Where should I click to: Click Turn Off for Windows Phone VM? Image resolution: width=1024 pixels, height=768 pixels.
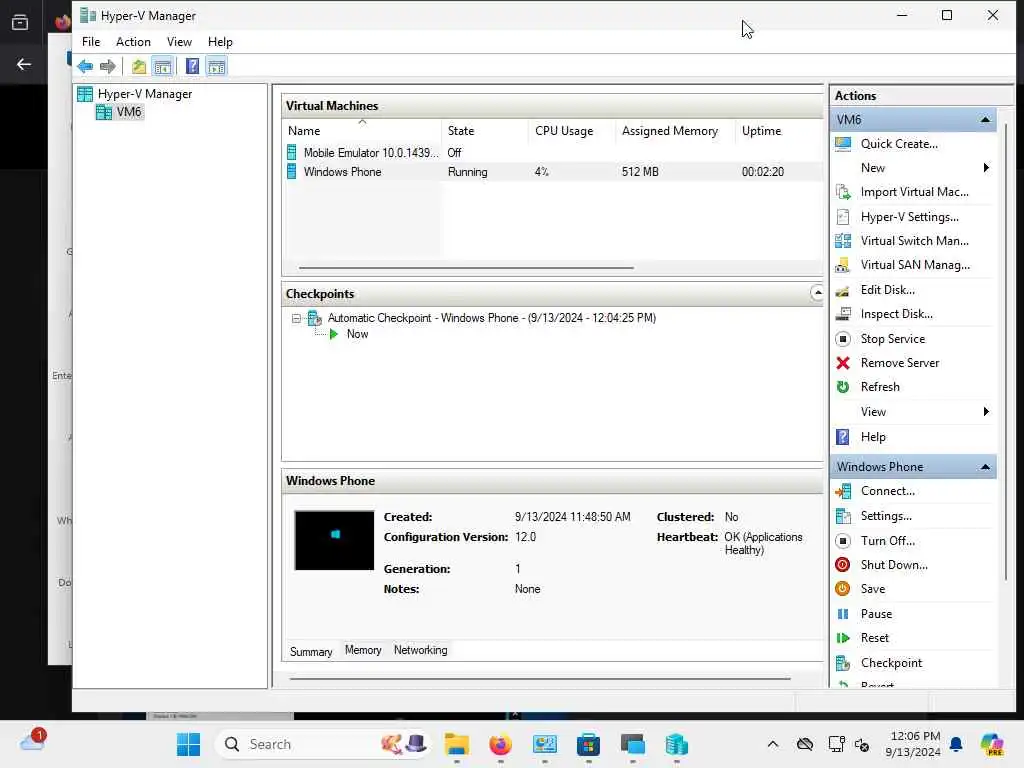(888, 541)
